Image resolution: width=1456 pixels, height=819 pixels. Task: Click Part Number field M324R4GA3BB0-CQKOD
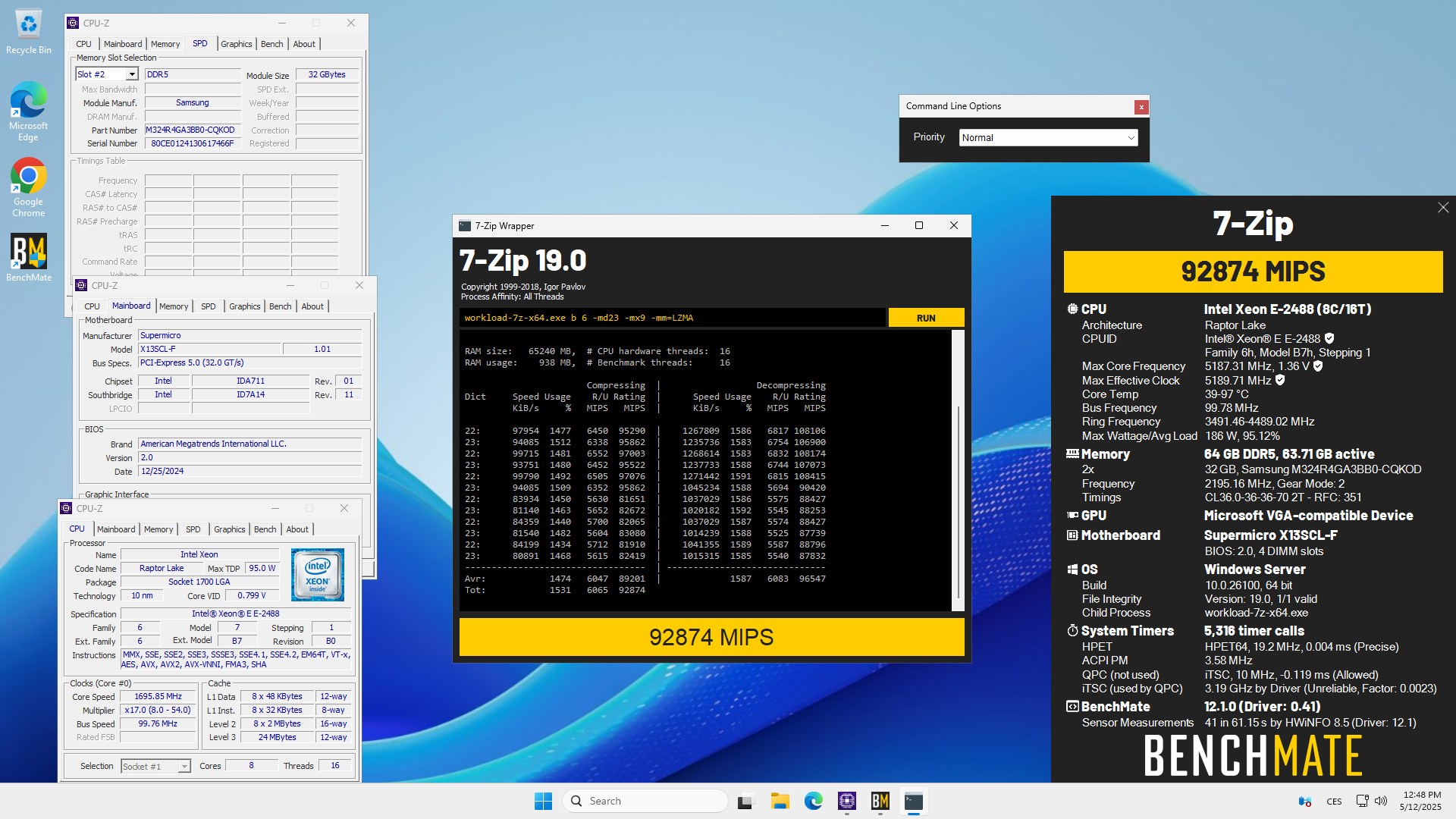coord(193,130)
